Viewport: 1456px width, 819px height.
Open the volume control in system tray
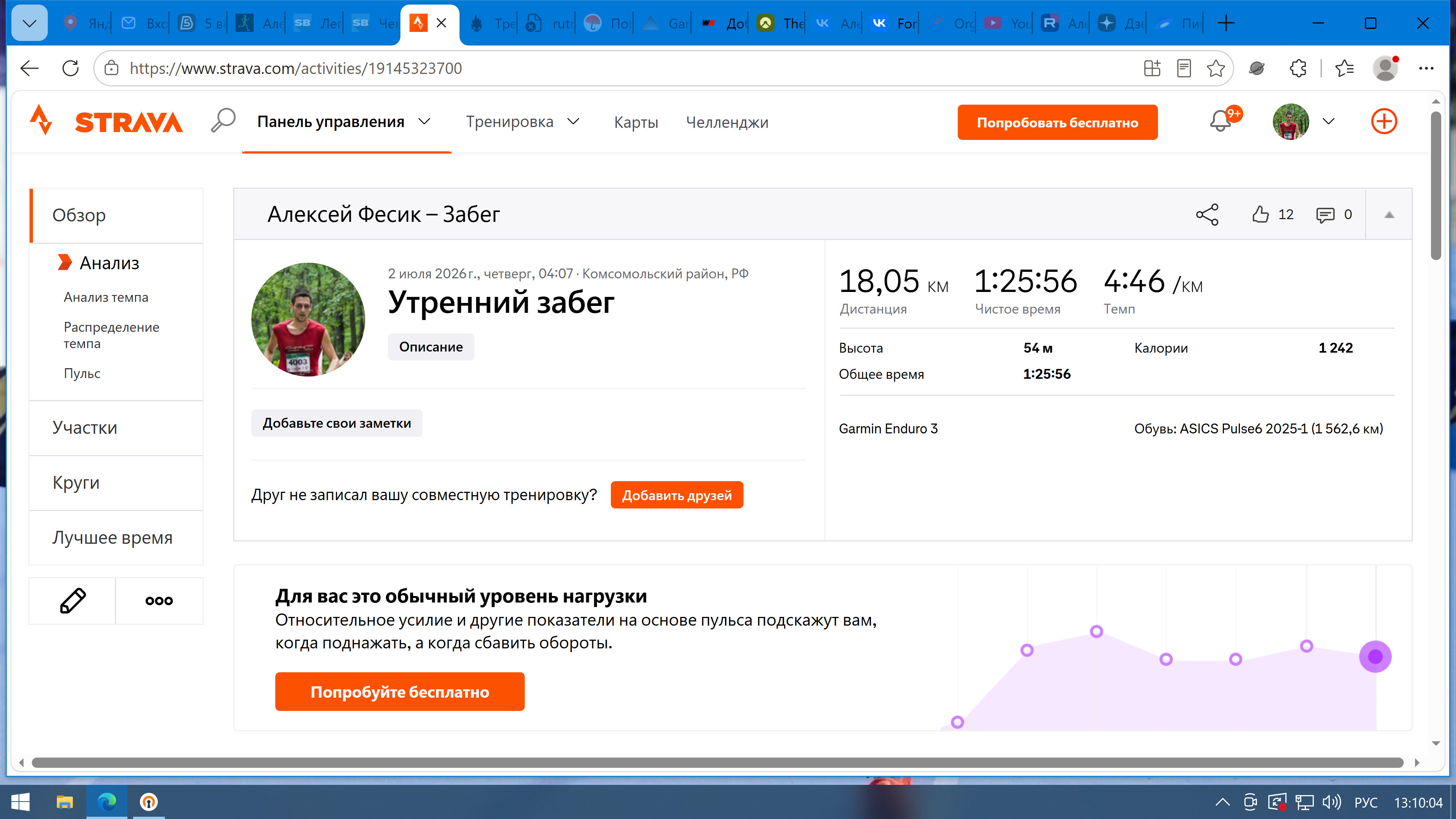[1331, 802]
